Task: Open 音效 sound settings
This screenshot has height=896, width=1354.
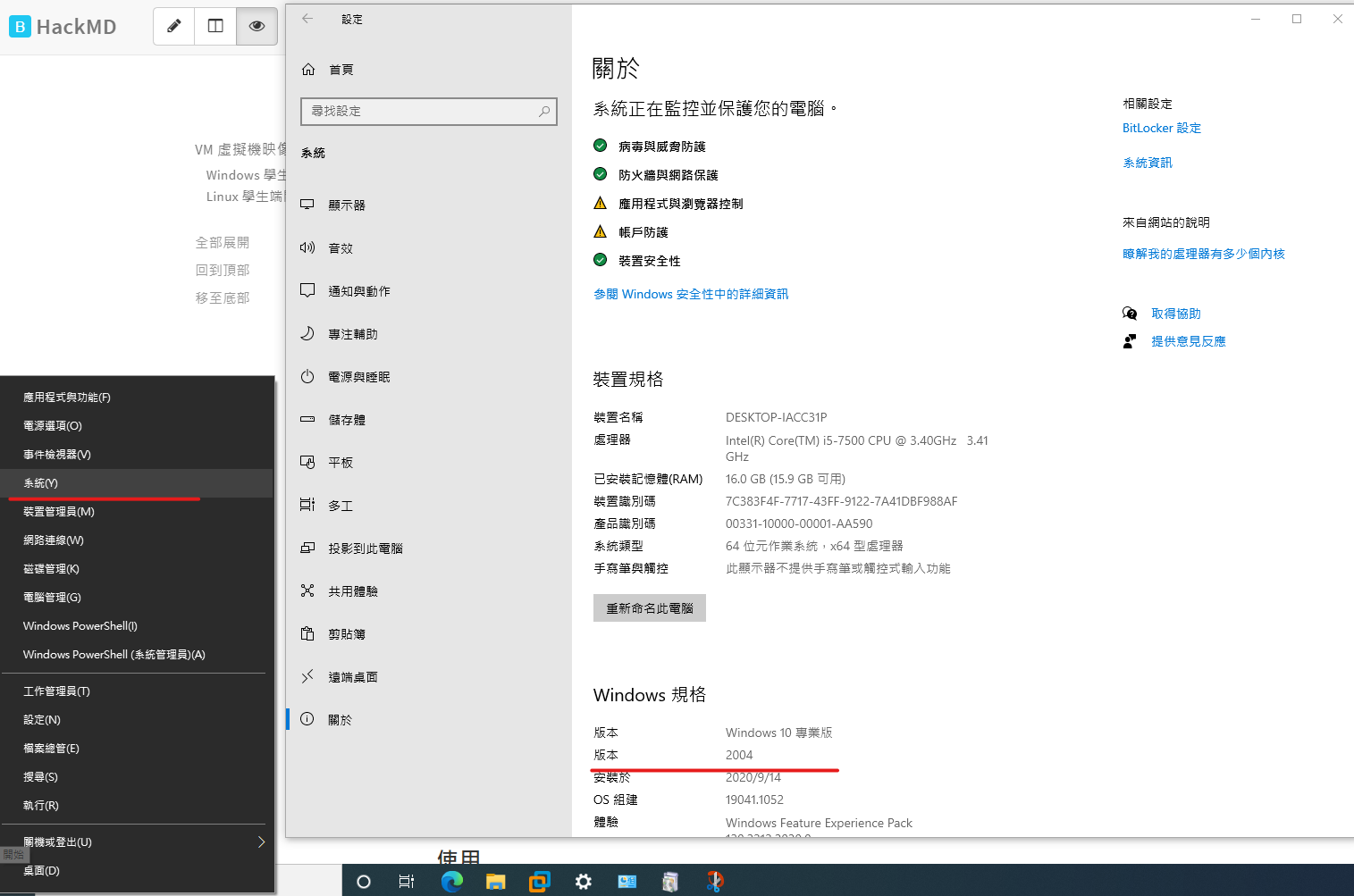Action: [x=429, y=248]
